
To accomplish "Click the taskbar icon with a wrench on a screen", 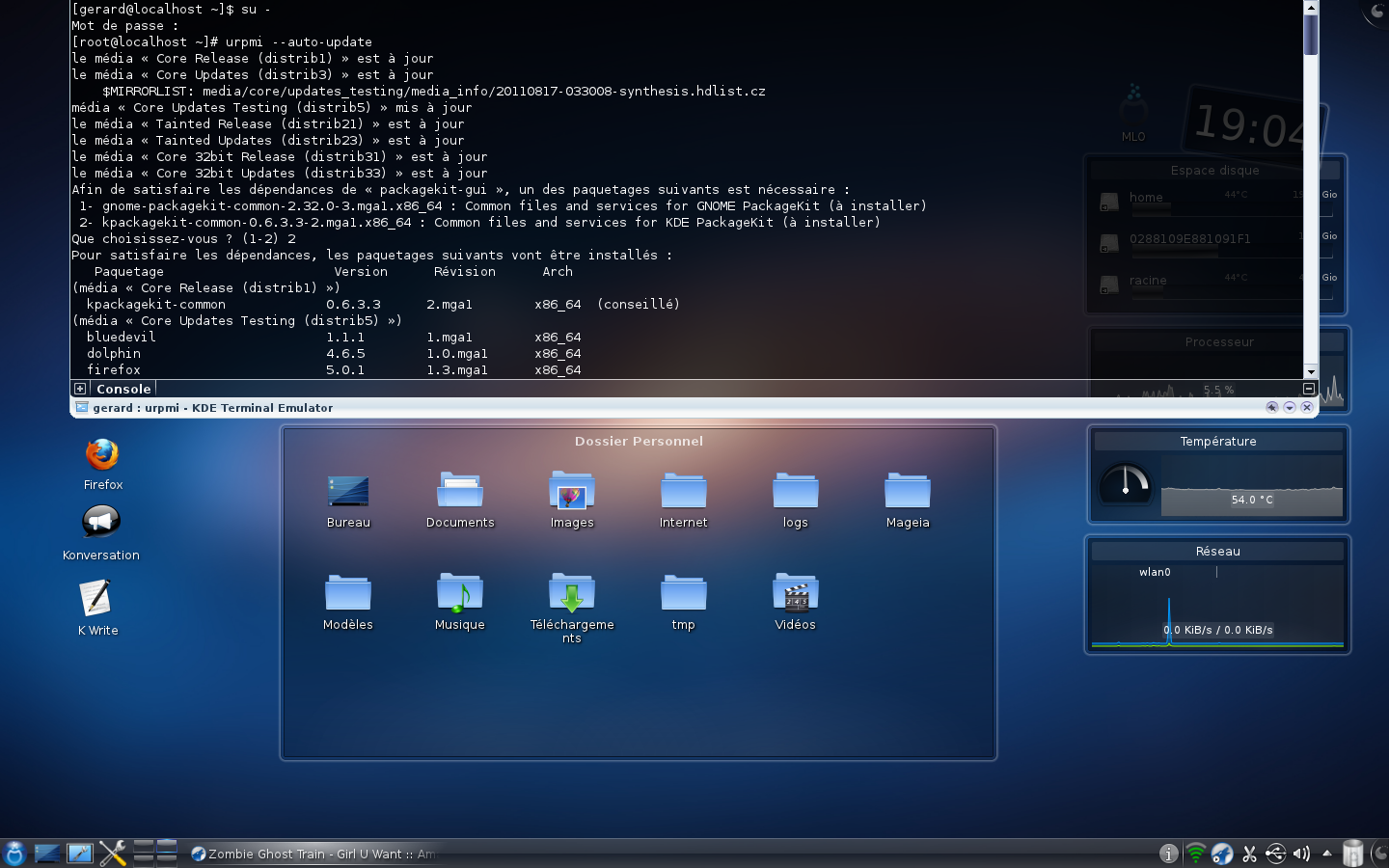I will click(80, 854).
